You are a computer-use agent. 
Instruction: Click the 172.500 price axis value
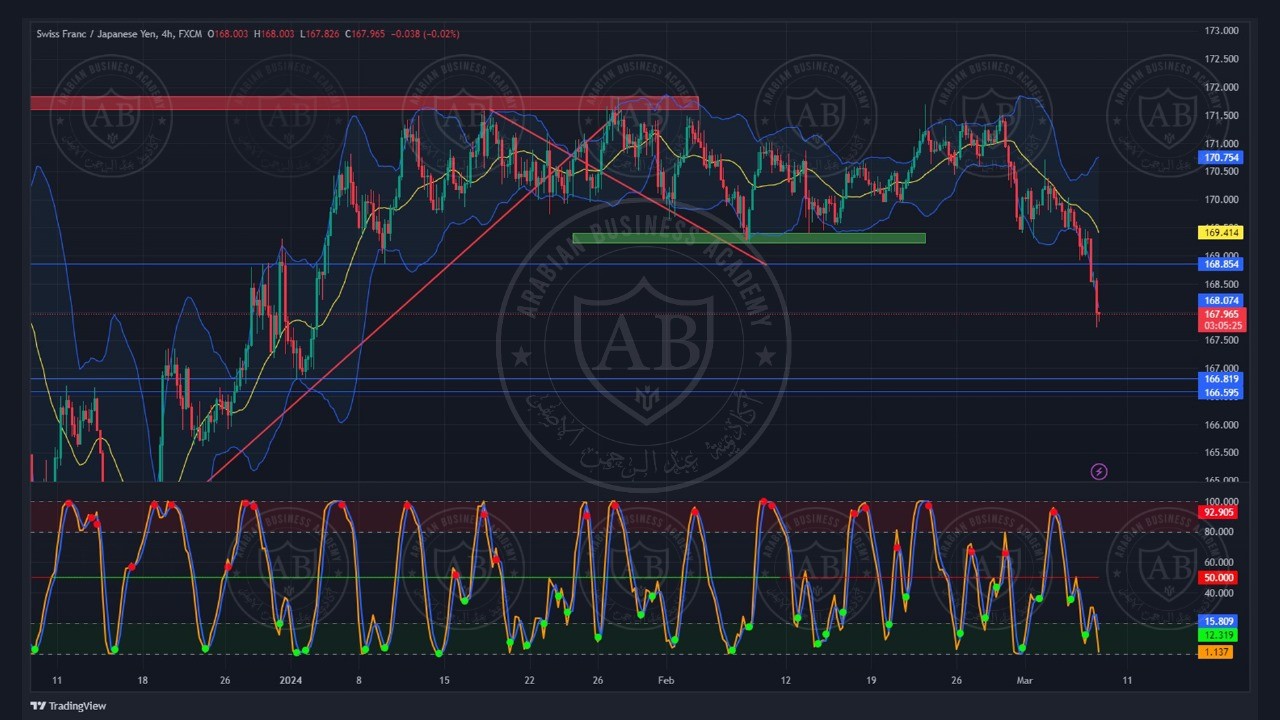coord(1222,59)
